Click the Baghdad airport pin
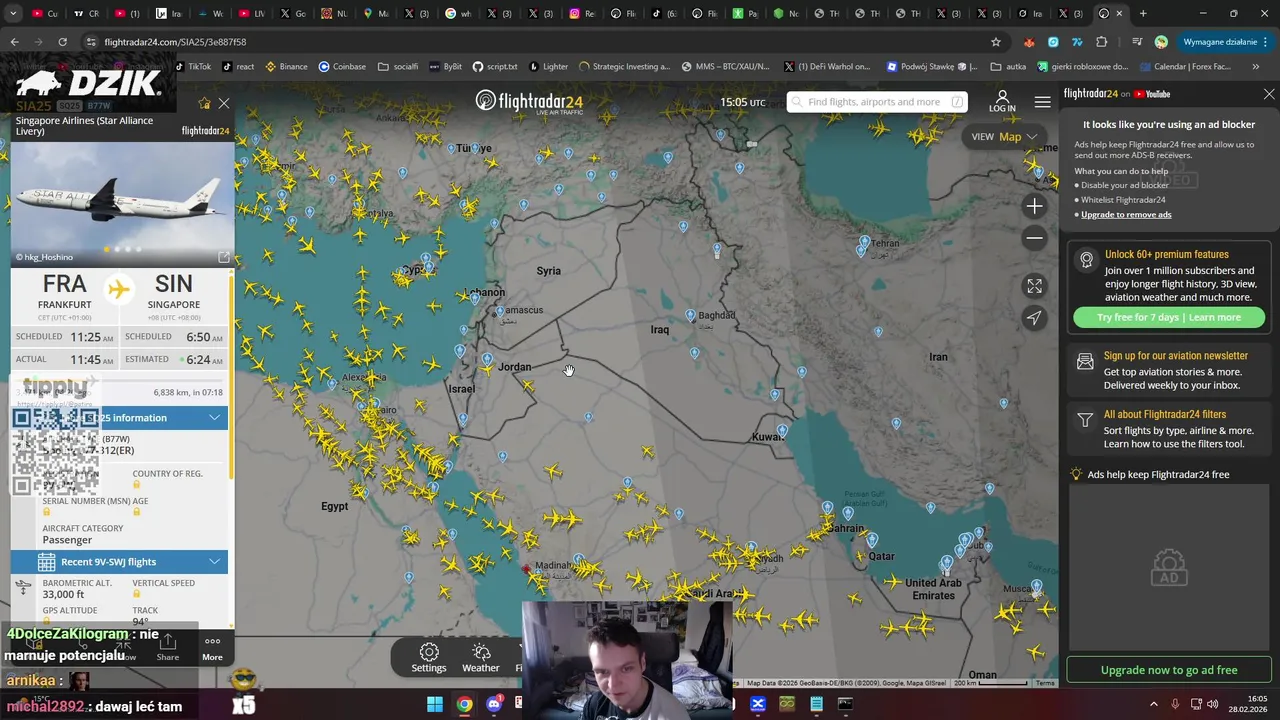Viewport: 1280px width, 720px height. (x=690, y=315)
